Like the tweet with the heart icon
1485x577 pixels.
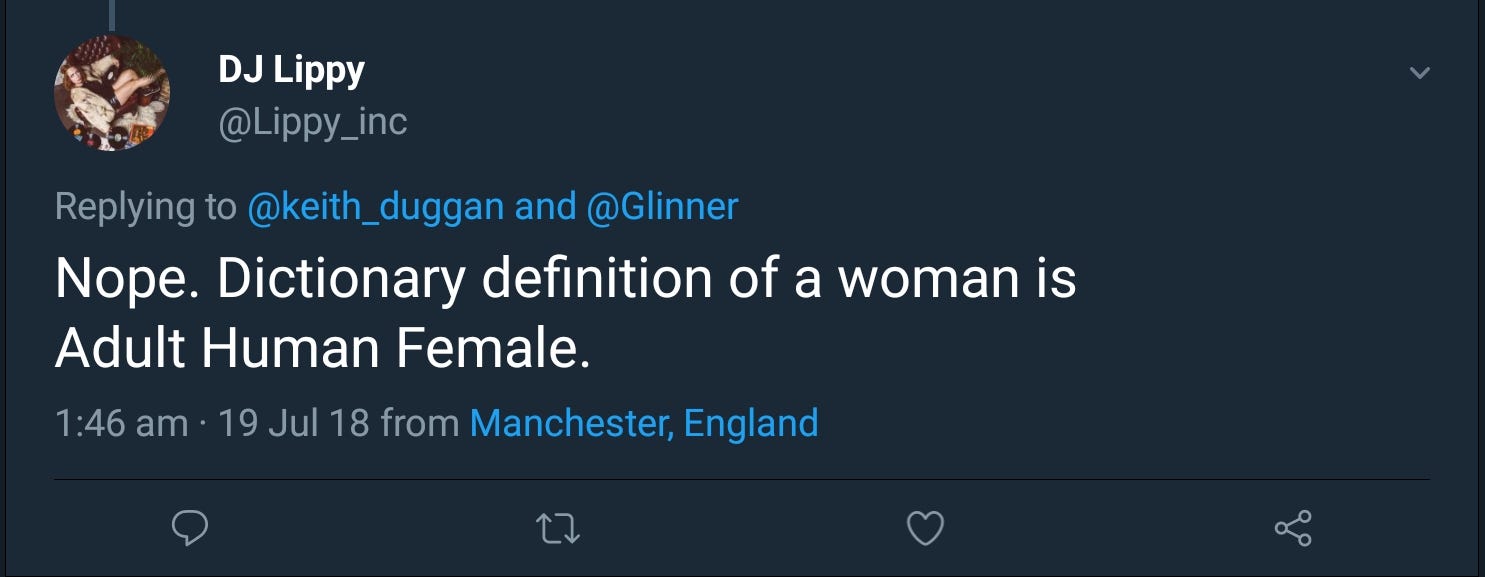click(x=925, y=528)
